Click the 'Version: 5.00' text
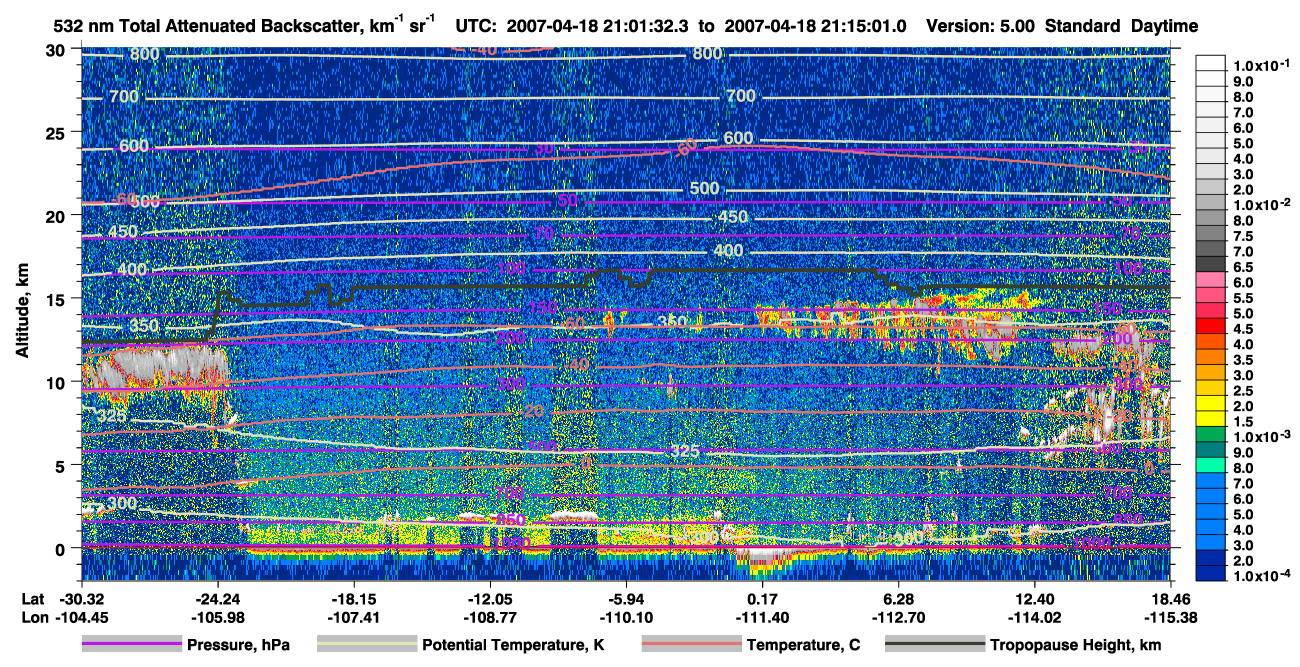Viewport: 1300px width, 667px height. click(x=983, y=26)
